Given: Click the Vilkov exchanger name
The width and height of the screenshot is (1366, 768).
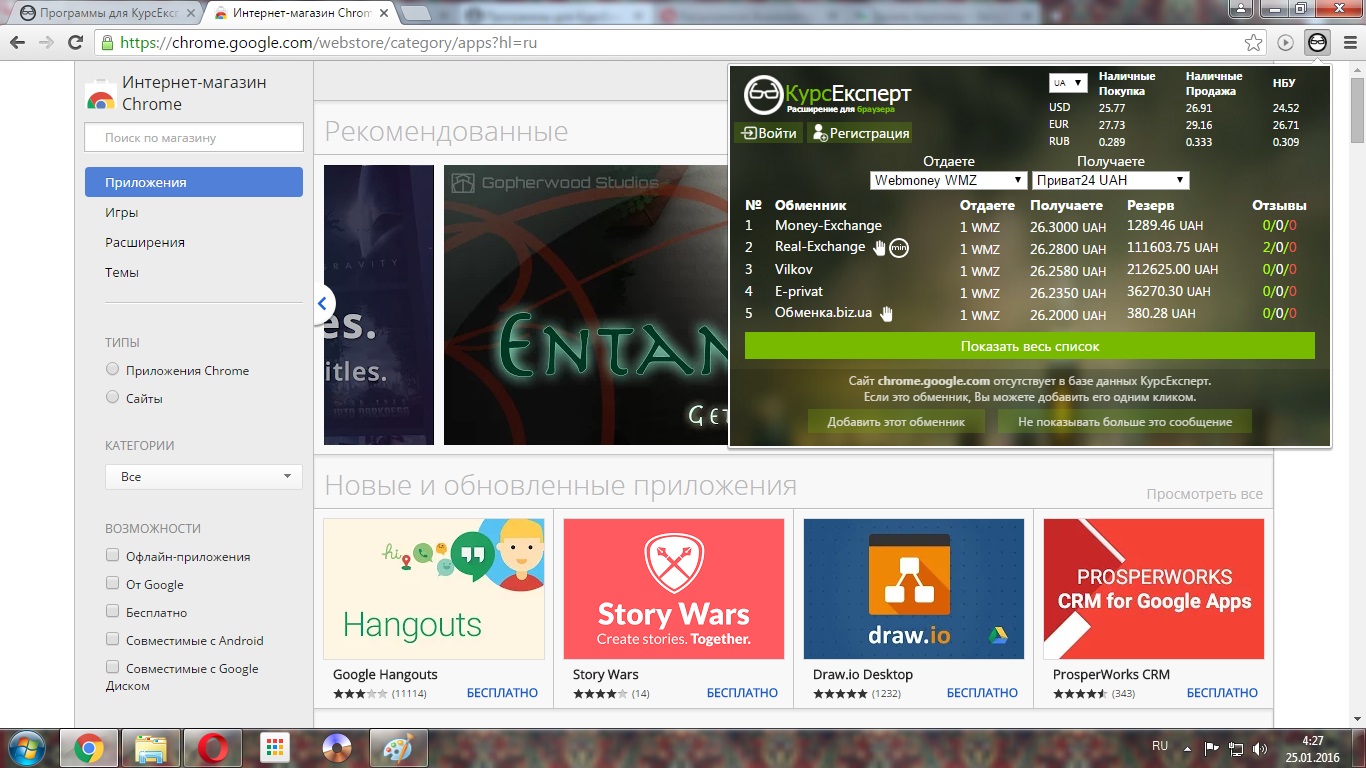Looking at the screenshot, I should point(794,269).
